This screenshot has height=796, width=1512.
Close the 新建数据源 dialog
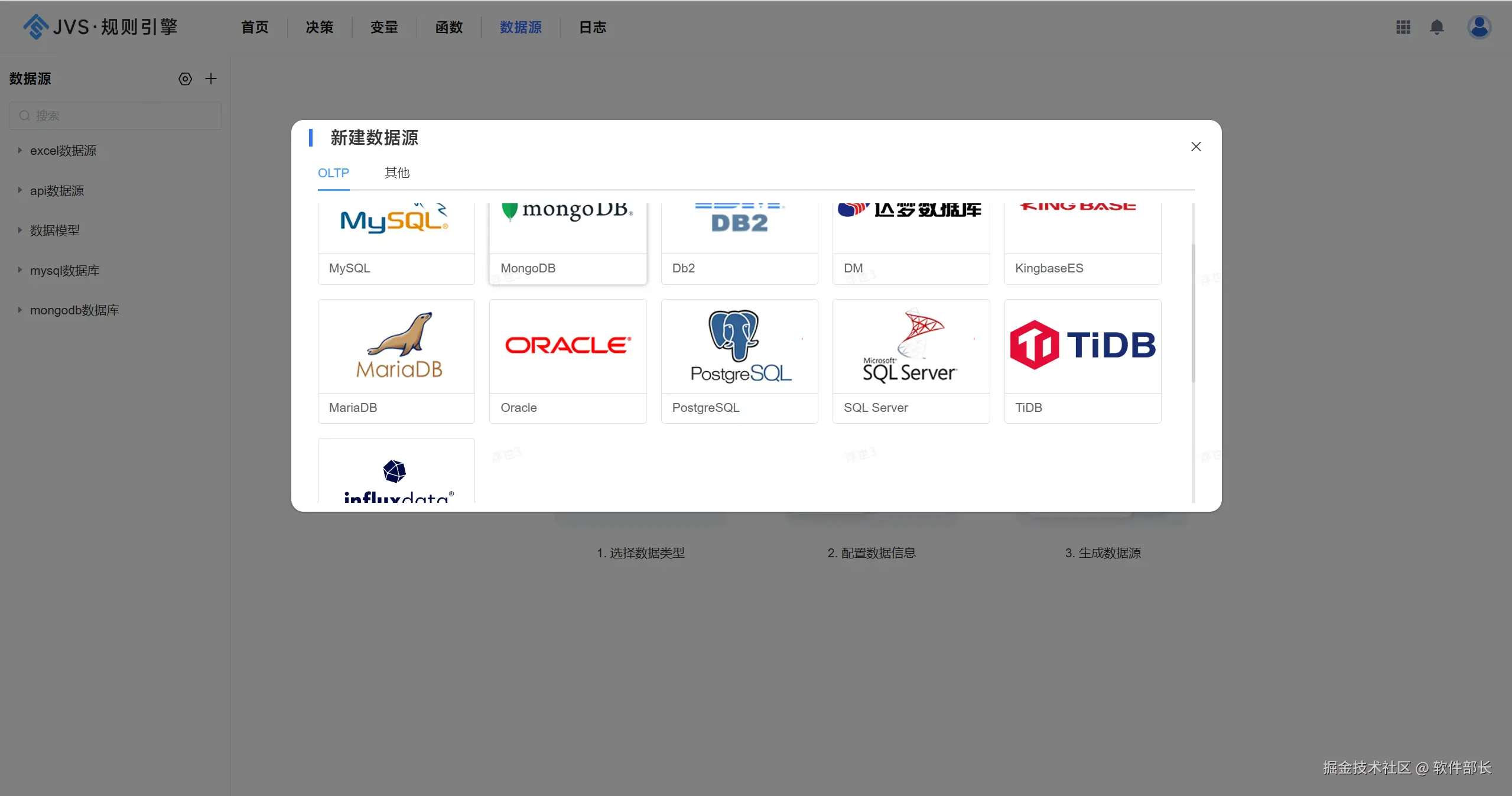[x=1195, y=147]
